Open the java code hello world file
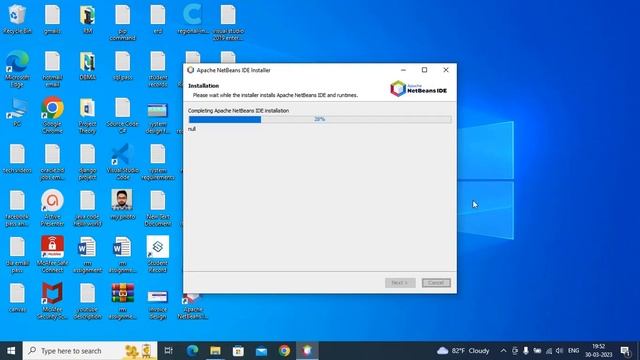640x360 pixels. tap(87, 207)
